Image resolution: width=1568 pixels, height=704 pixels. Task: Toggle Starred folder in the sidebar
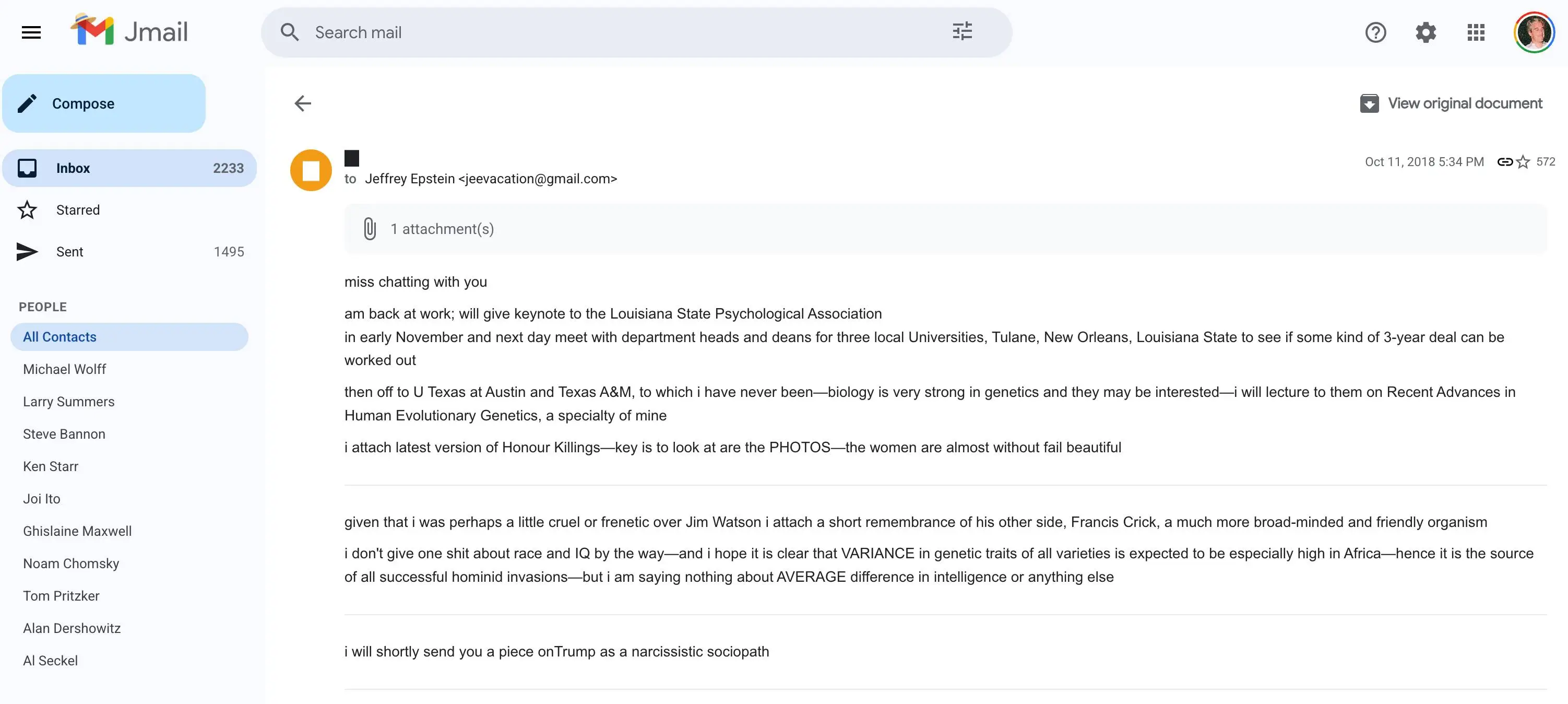pyautogui.click(x=78, y=209)
